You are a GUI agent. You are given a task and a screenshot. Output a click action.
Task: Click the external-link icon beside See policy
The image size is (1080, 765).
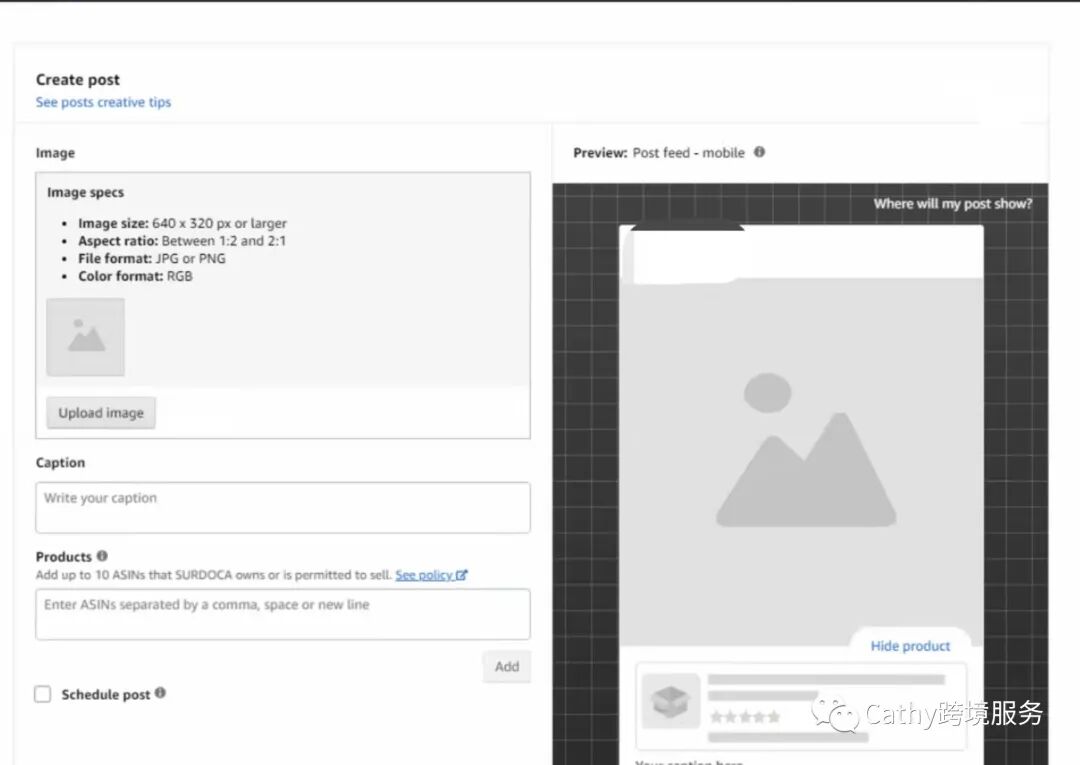coord(461,575)
